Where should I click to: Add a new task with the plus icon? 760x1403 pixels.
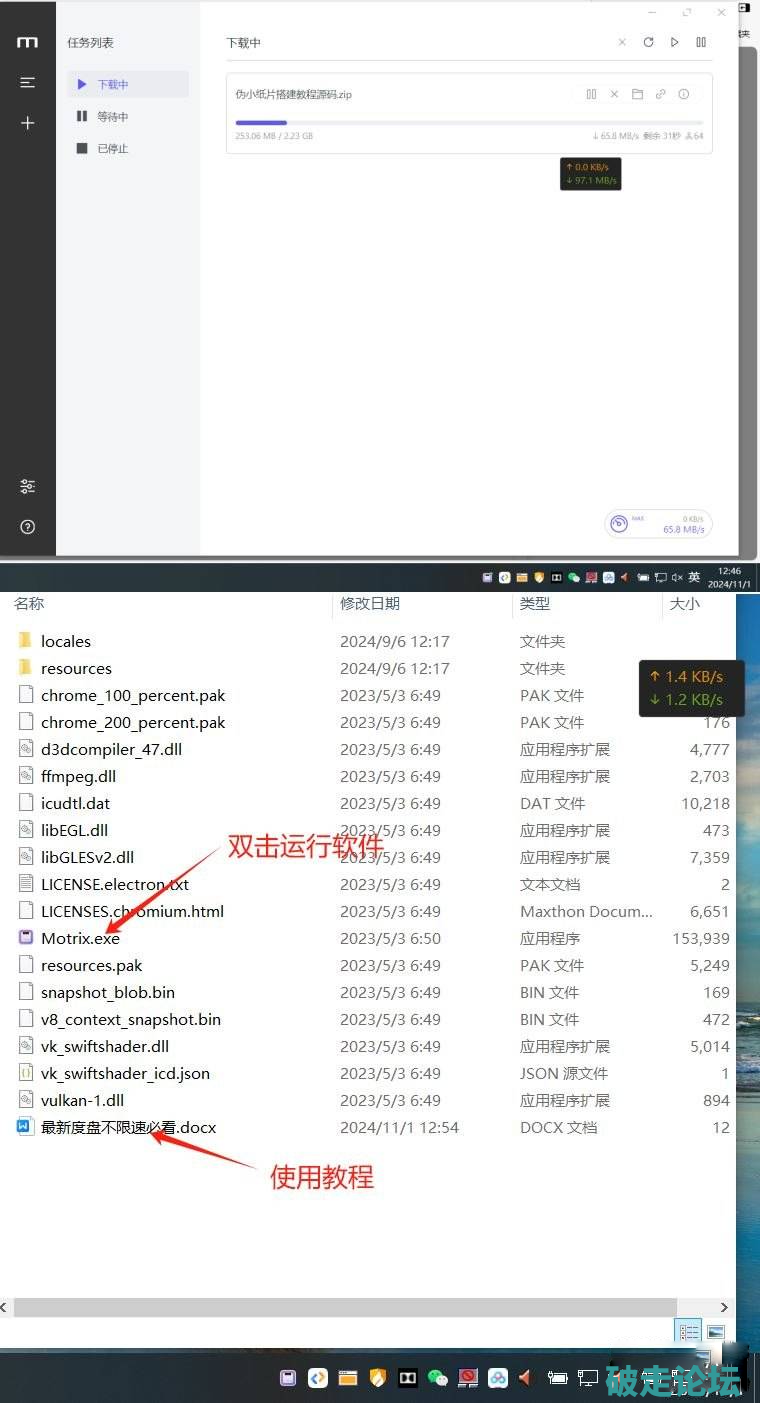click(x=28, y=123)
